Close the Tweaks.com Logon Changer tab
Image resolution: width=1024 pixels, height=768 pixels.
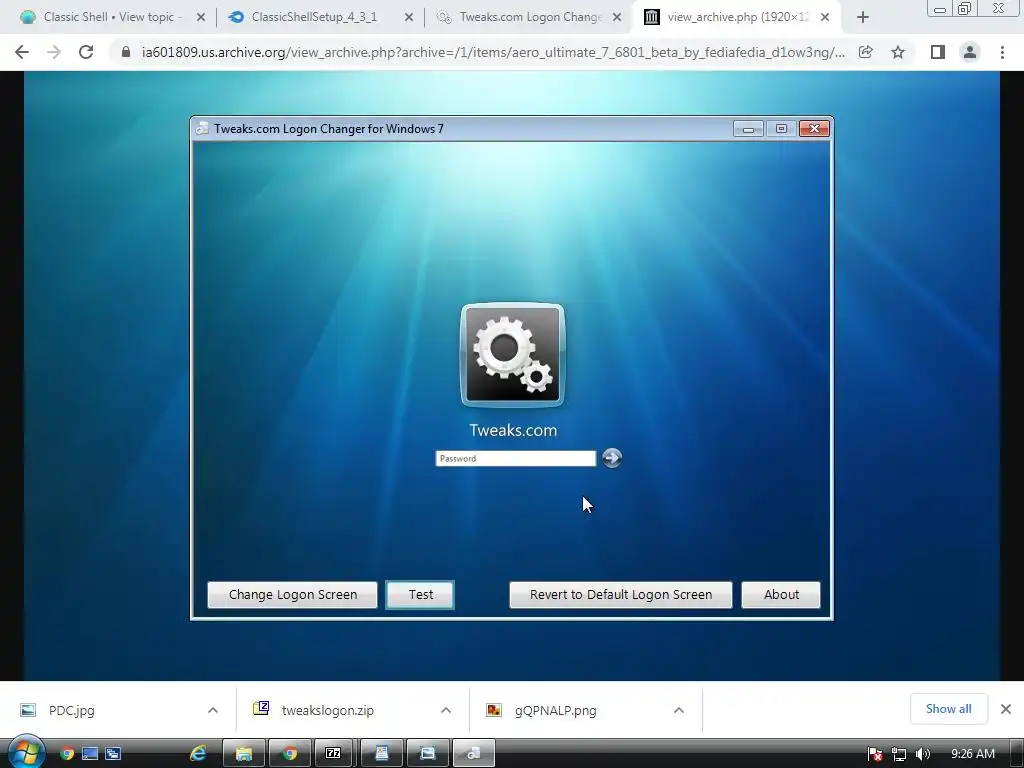tap(616, 18)
